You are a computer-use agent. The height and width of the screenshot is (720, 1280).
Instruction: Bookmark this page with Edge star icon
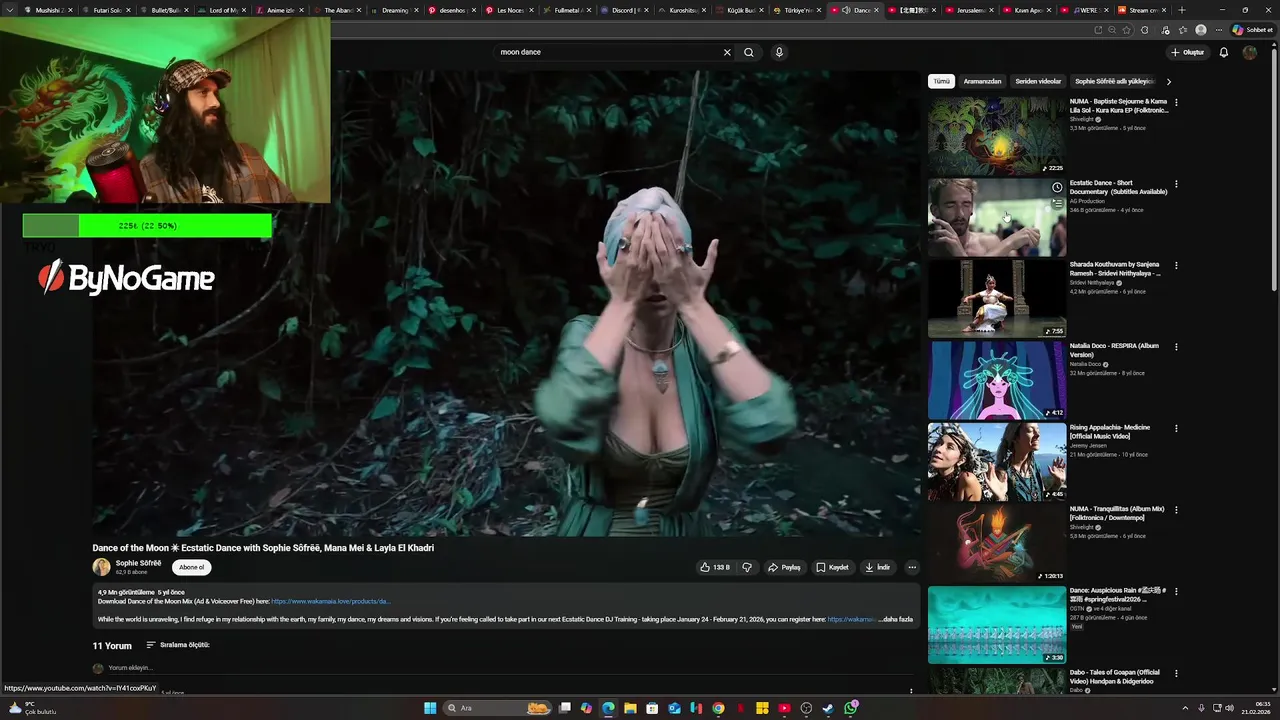click(1126, 30)
